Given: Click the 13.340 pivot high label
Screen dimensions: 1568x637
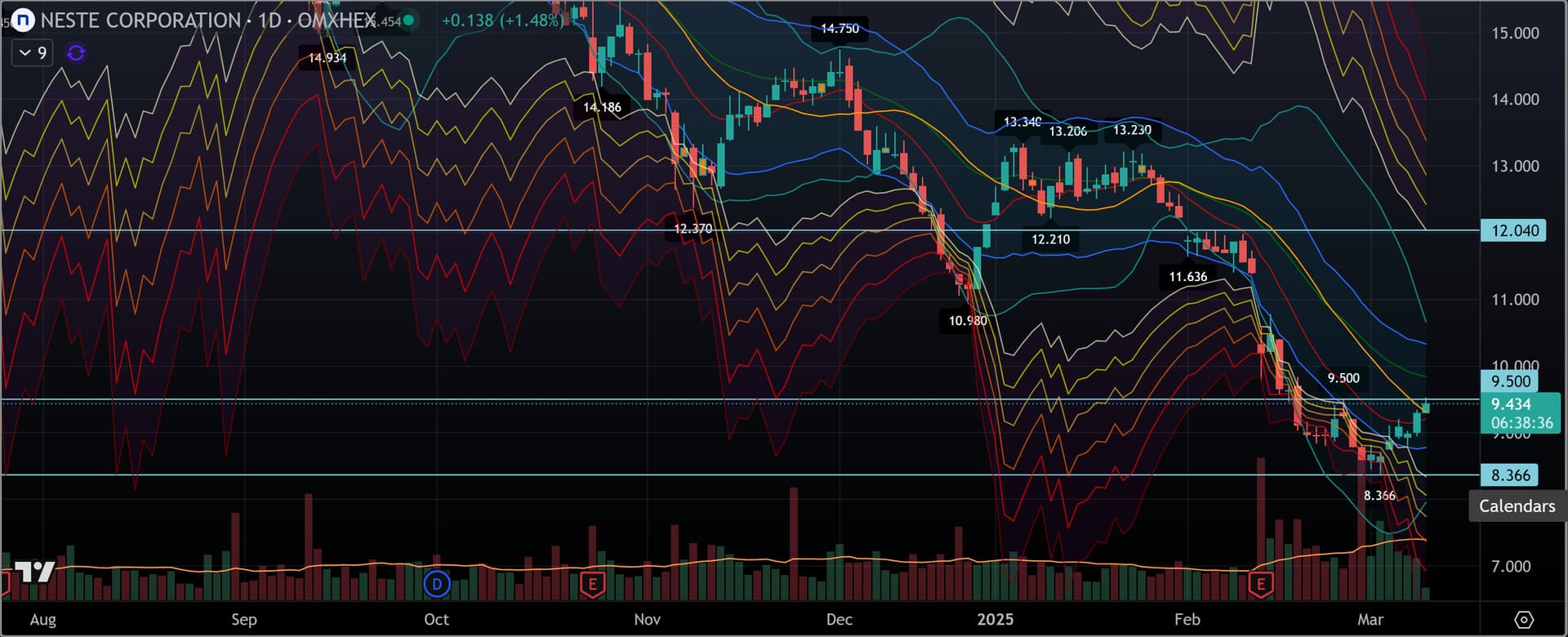Looking at the screenshot, I should tap(1022, 122).
